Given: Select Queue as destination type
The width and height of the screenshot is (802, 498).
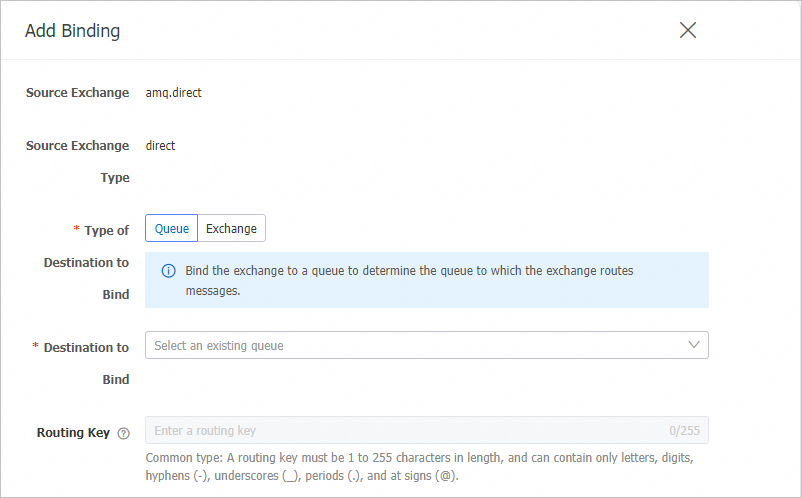Looking at the screenshot, I should [x=171, y=228].
